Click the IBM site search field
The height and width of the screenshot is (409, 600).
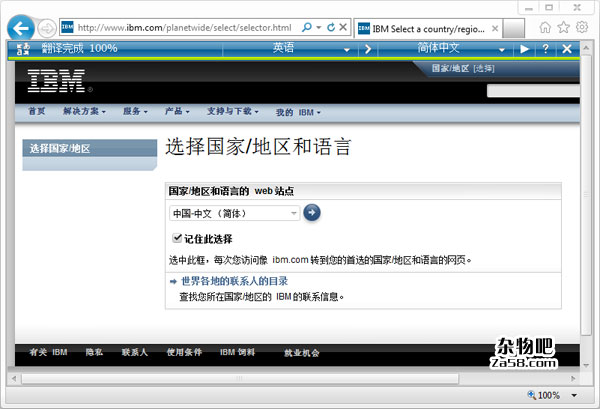click(533, 91)
